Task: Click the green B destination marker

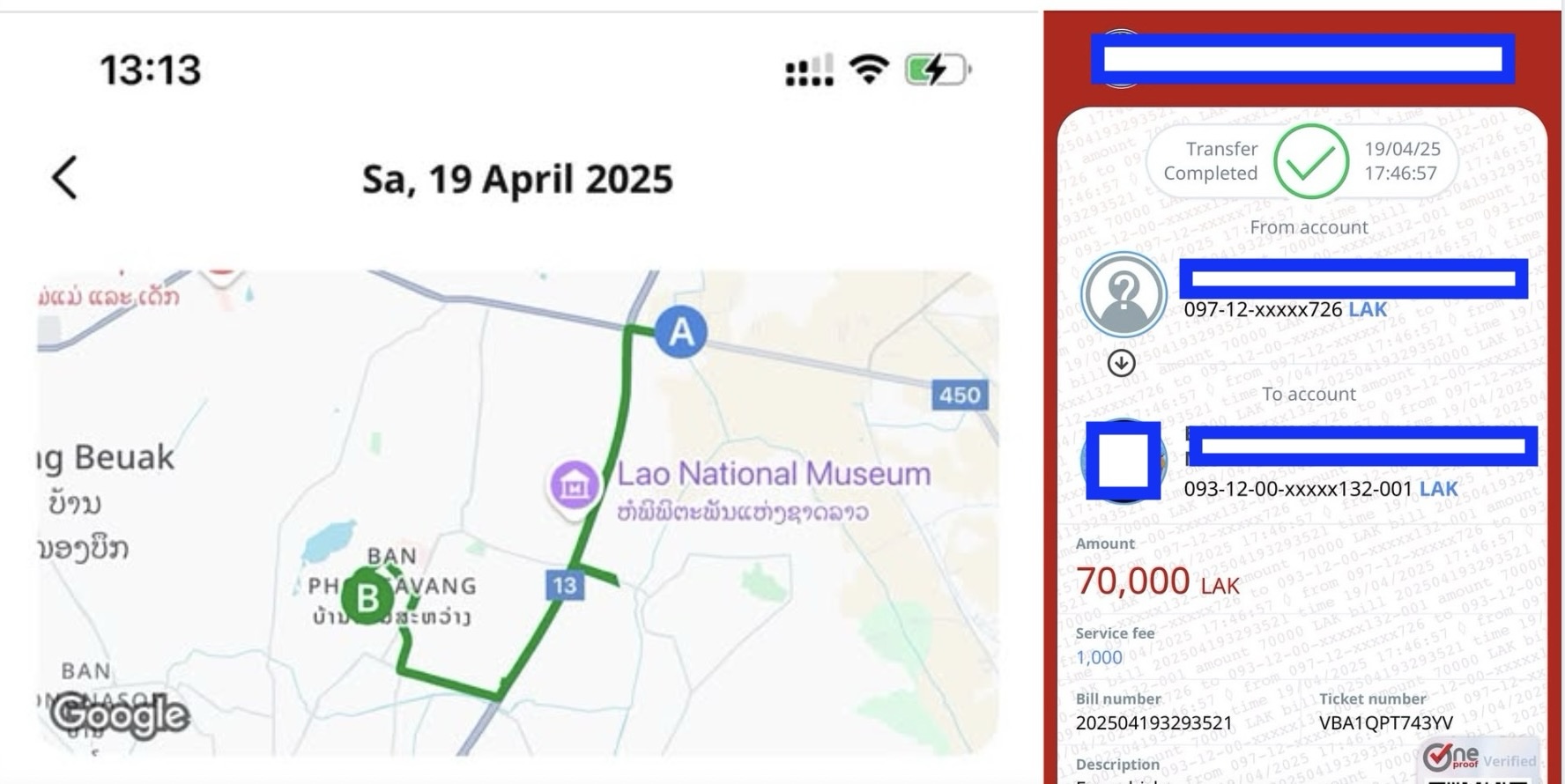Action: tap(367, 597)
